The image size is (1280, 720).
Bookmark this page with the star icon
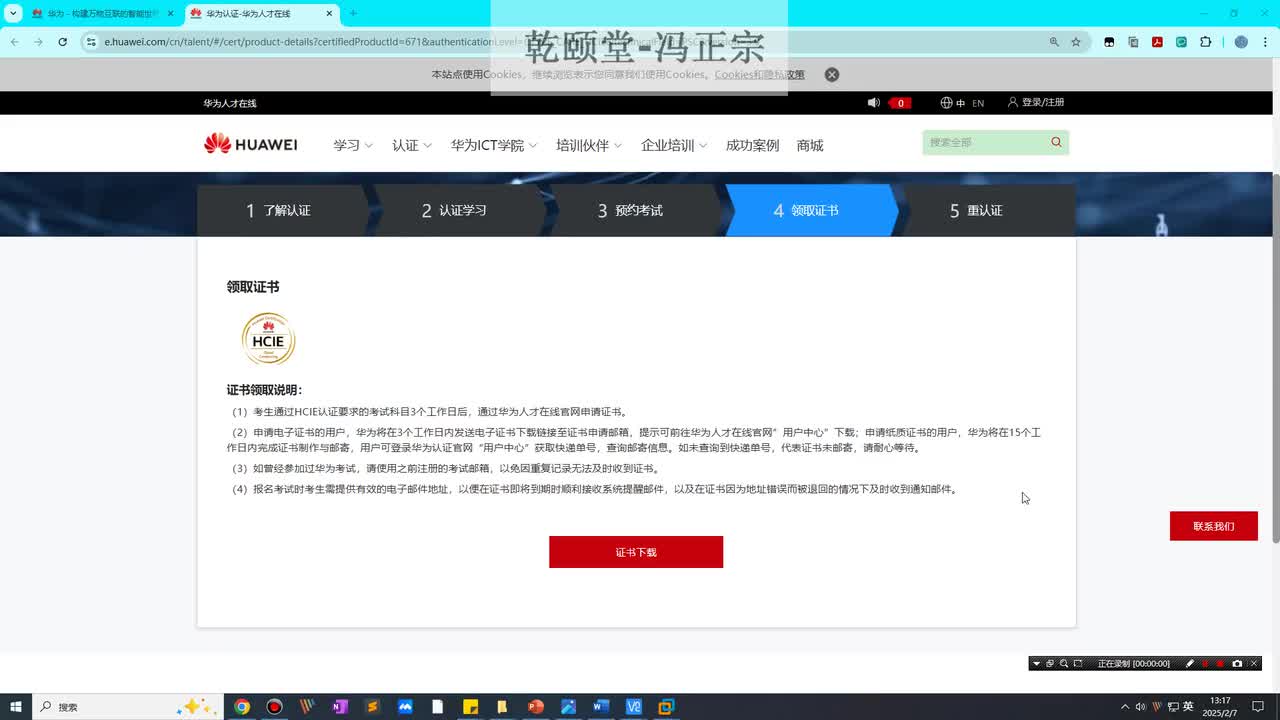[1076, 42]
